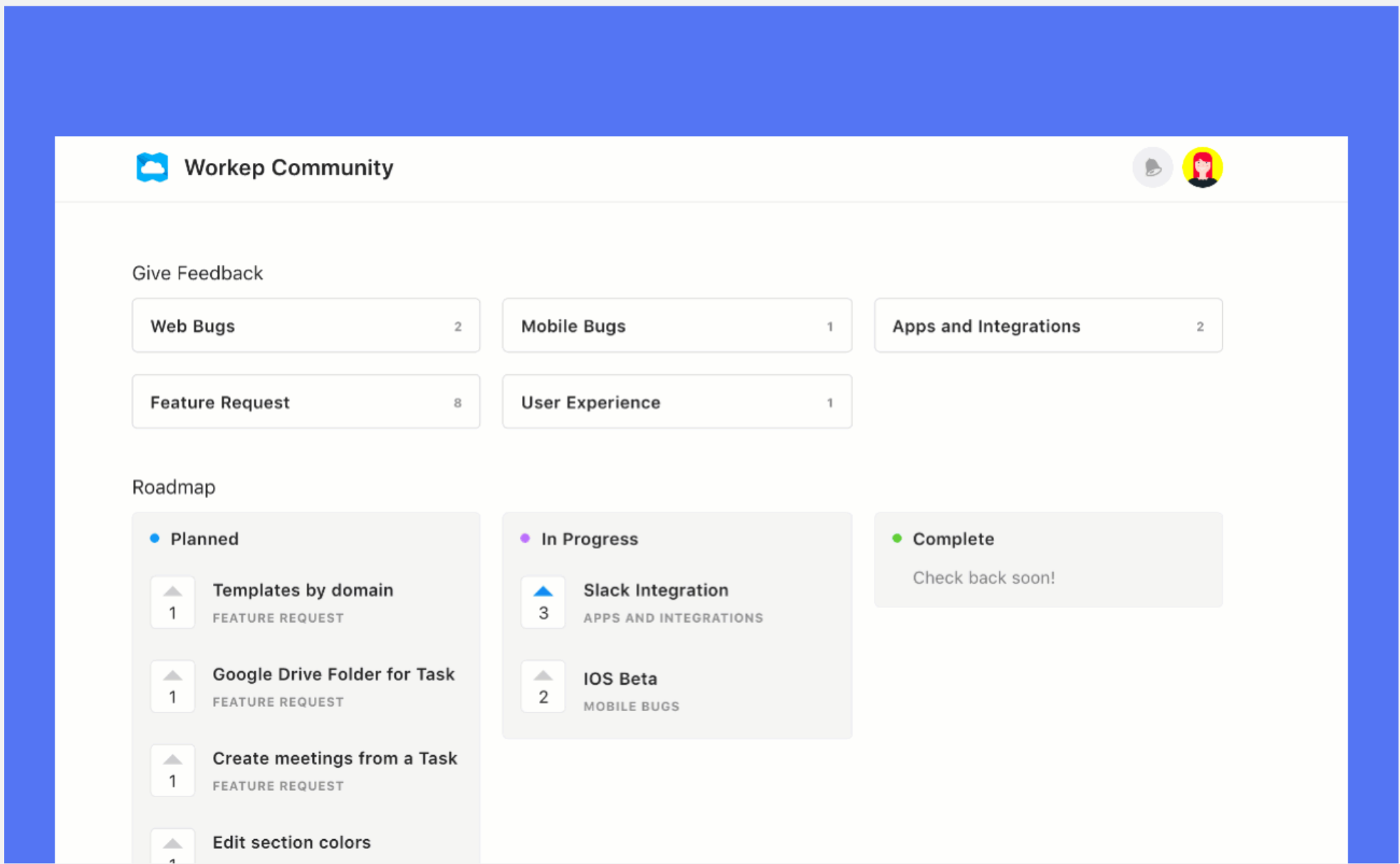The image size is (1400, 864).
Task: Click FEATURE REQUEST tag under Google Drive Folder
Action: click(278, 702)
